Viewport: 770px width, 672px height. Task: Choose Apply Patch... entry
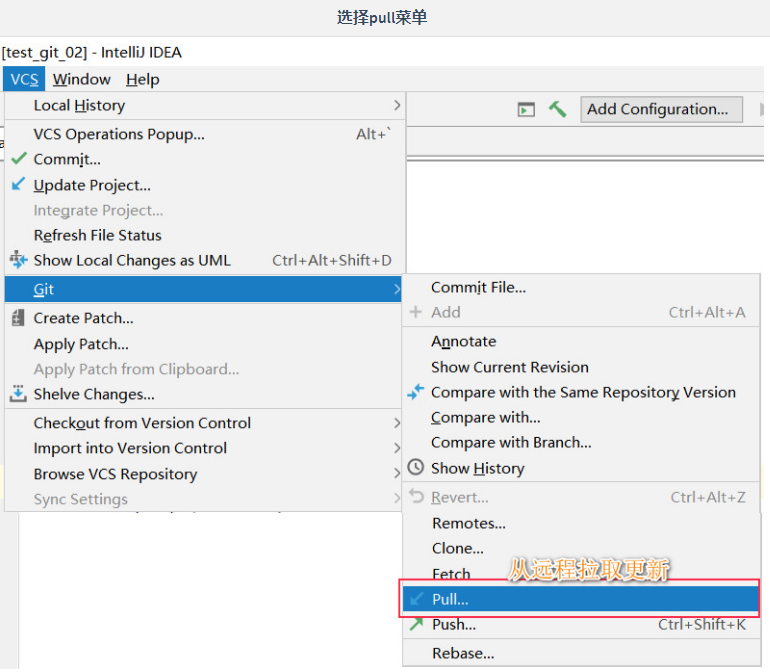[x=203, y=343]
